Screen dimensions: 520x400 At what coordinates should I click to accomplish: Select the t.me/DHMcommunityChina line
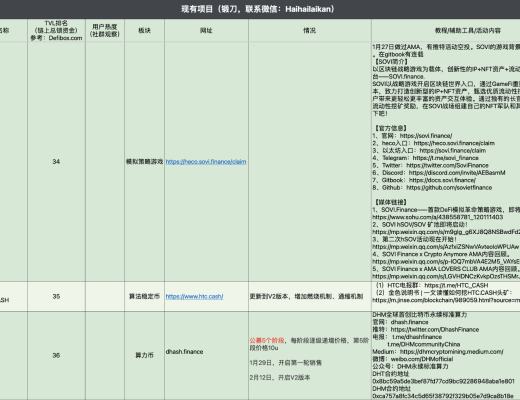click(x=424, y=344)
